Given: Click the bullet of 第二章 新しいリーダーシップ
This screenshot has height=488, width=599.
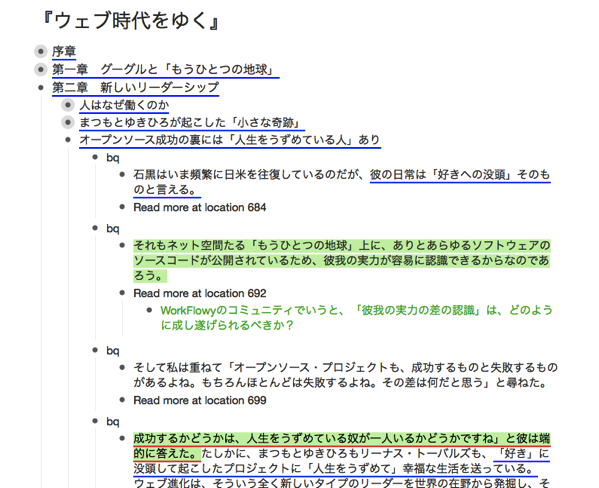Looking at the screenshot, I should pos(40,88).
